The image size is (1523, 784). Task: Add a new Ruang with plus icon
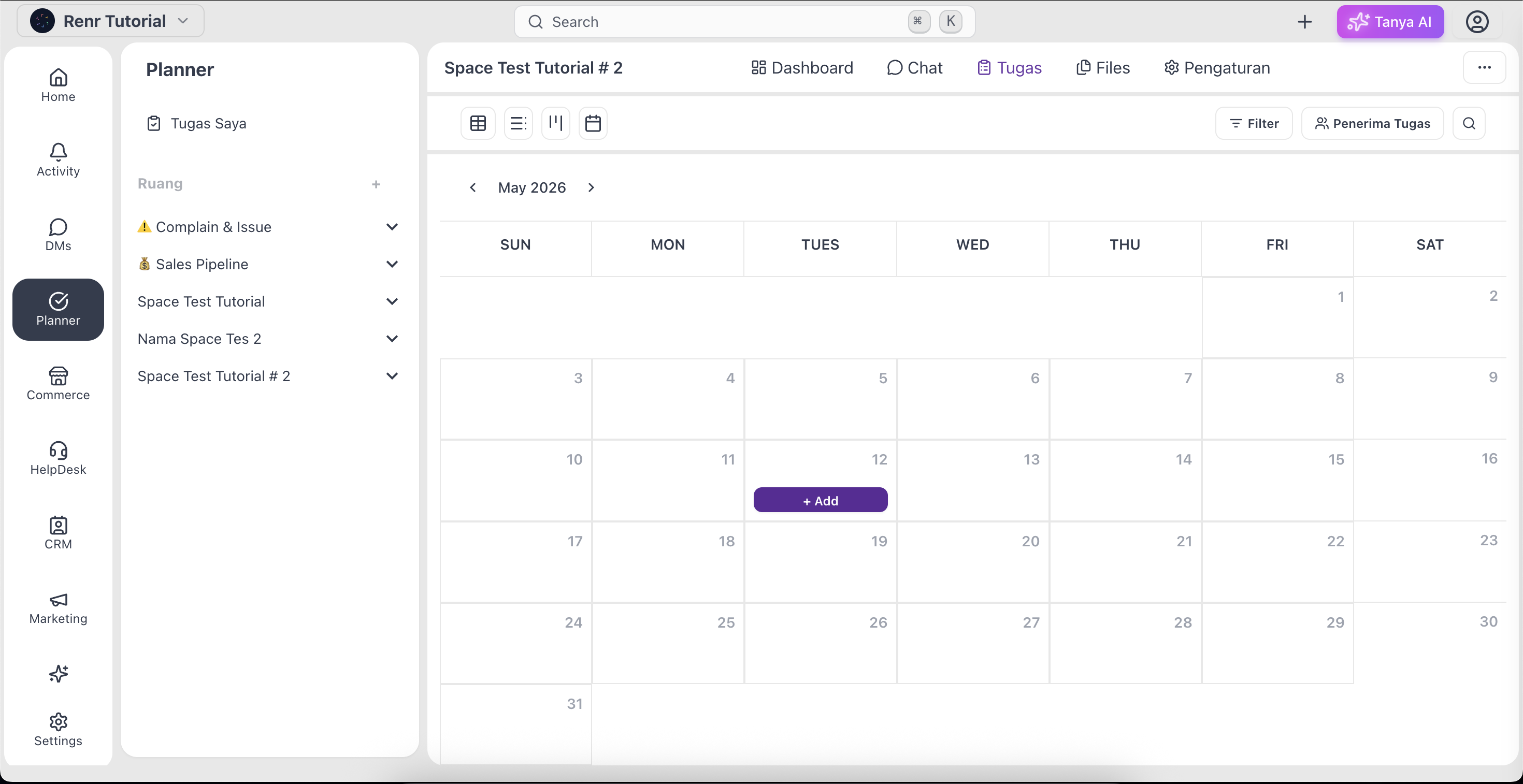click(376, 184)
